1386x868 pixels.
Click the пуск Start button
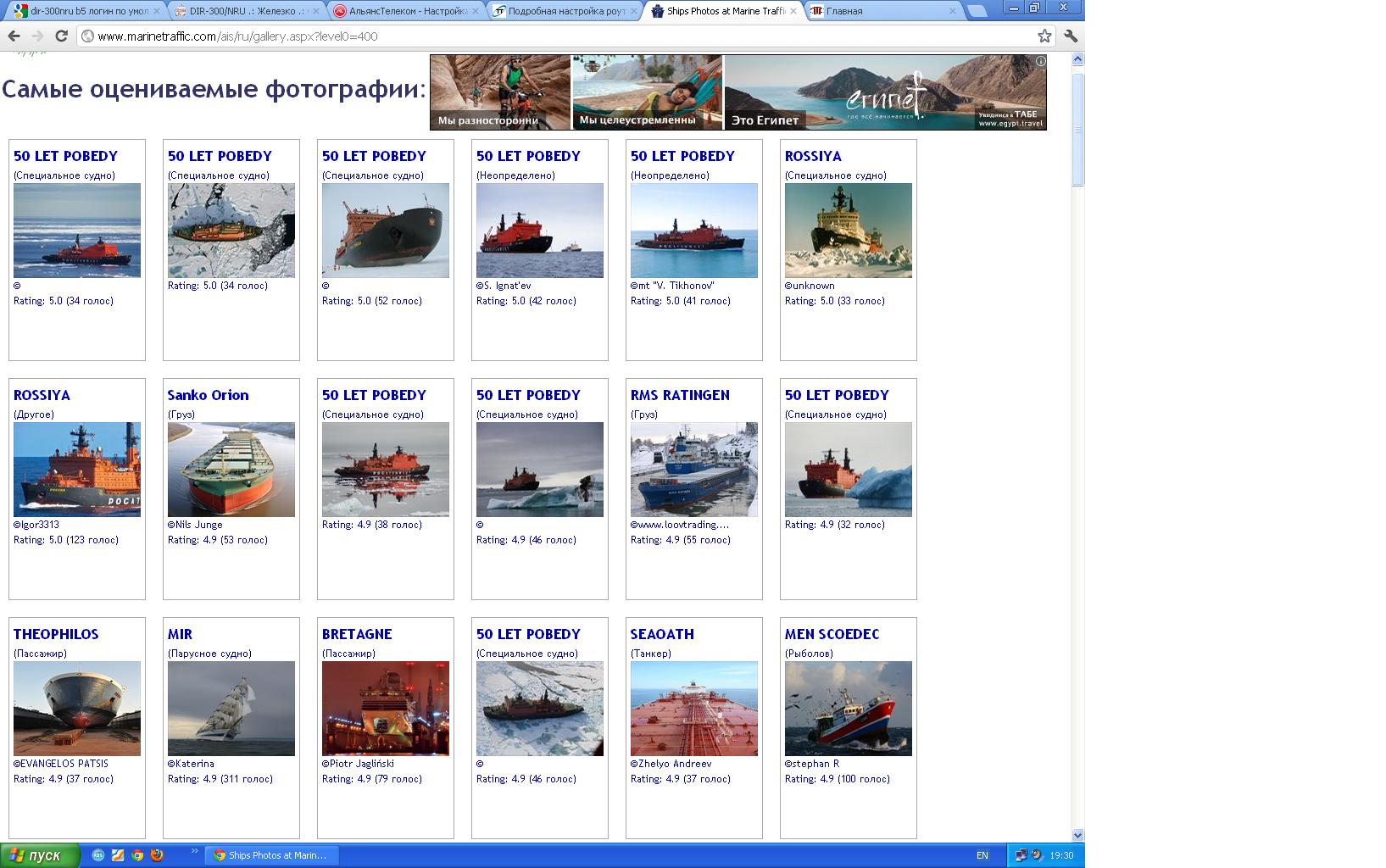pyautogui.click(x=40, y=855)
